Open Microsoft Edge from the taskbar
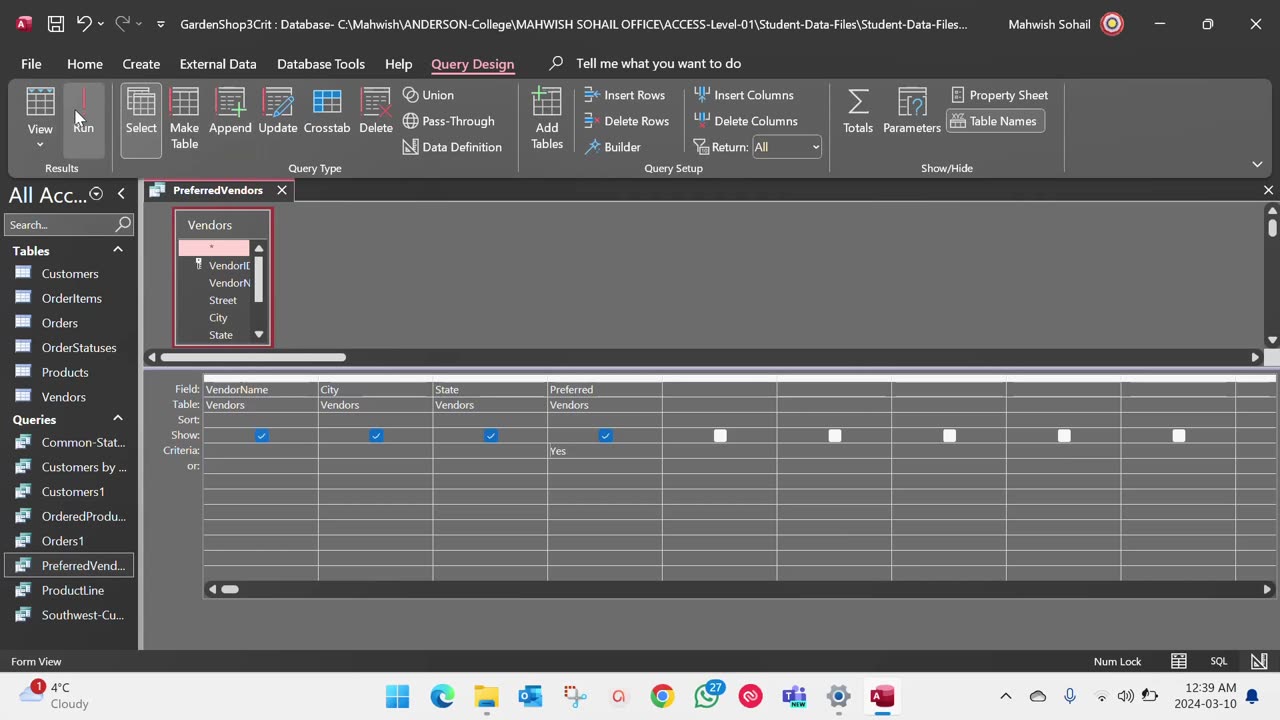Viewport: 1280px width, 720px height. [x=442, y=696]
